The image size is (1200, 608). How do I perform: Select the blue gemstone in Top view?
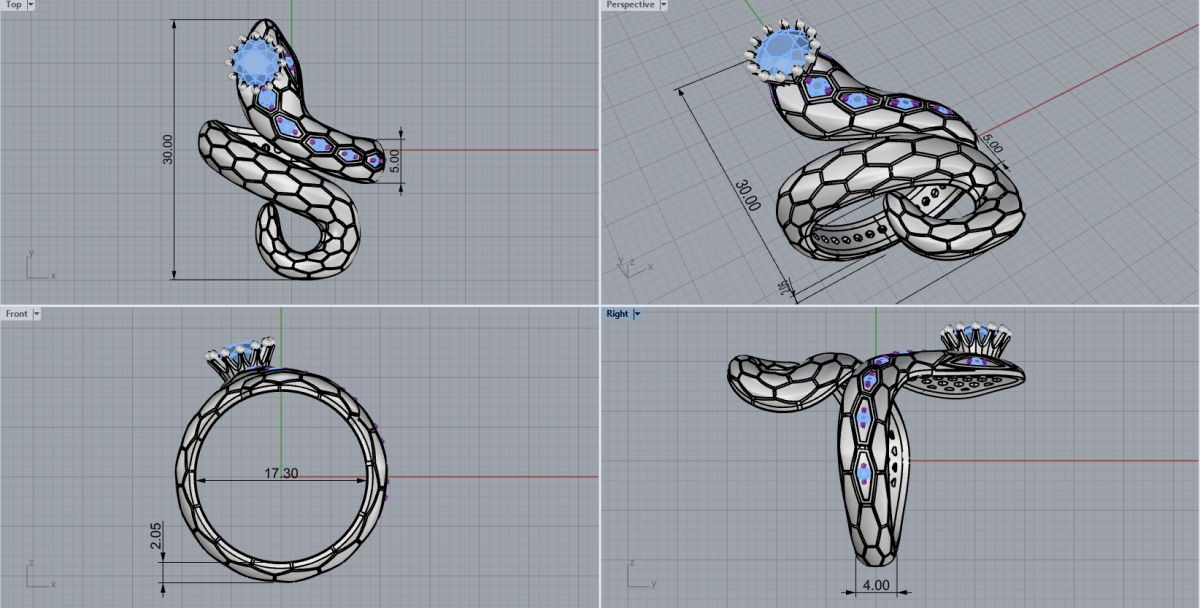pos(257,63)
